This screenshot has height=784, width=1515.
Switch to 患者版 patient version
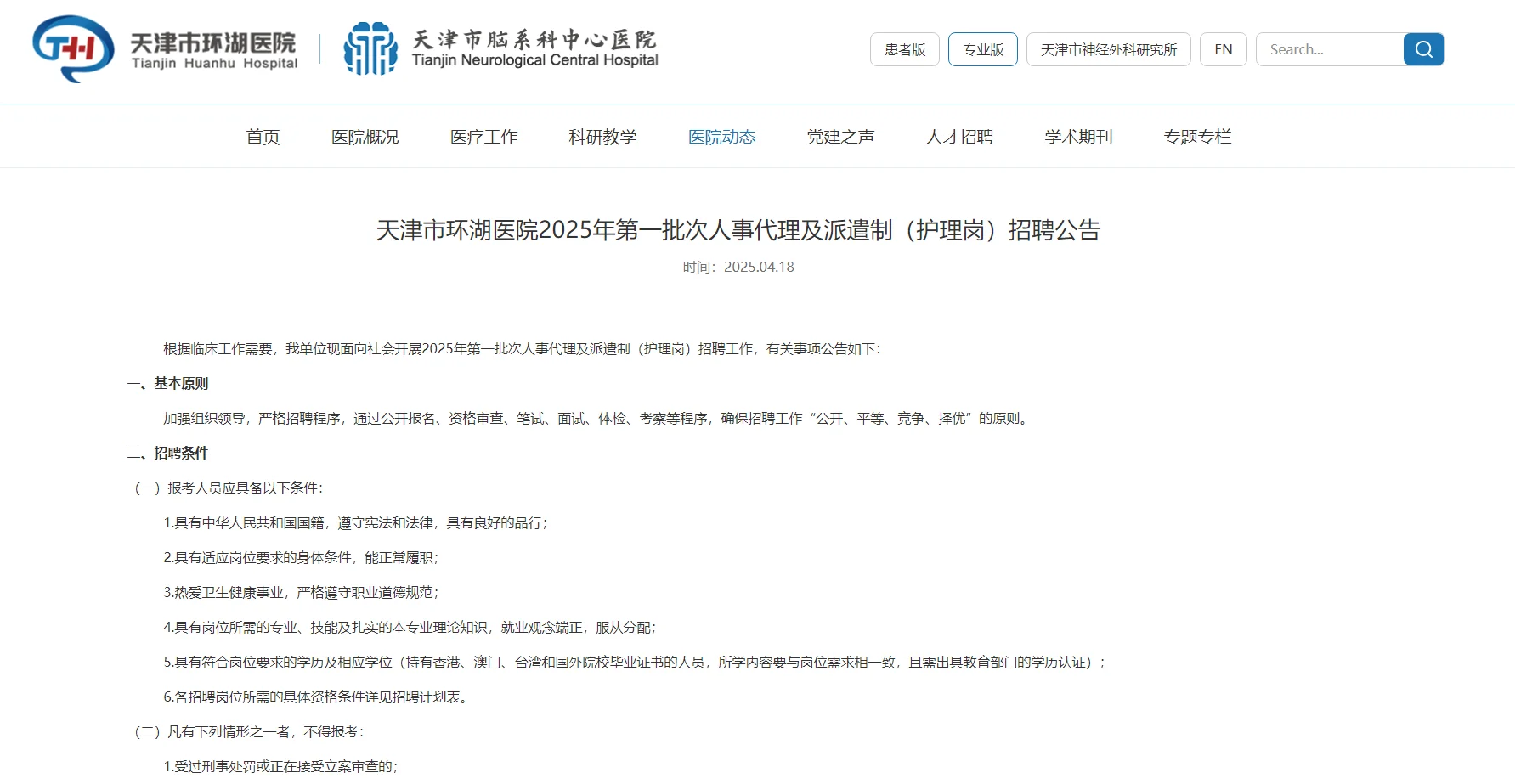(x=905, y=49)
